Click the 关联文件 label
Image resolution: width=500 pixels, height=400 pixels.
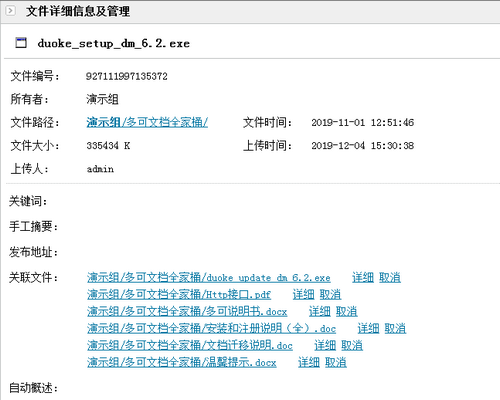click(33, 277)
